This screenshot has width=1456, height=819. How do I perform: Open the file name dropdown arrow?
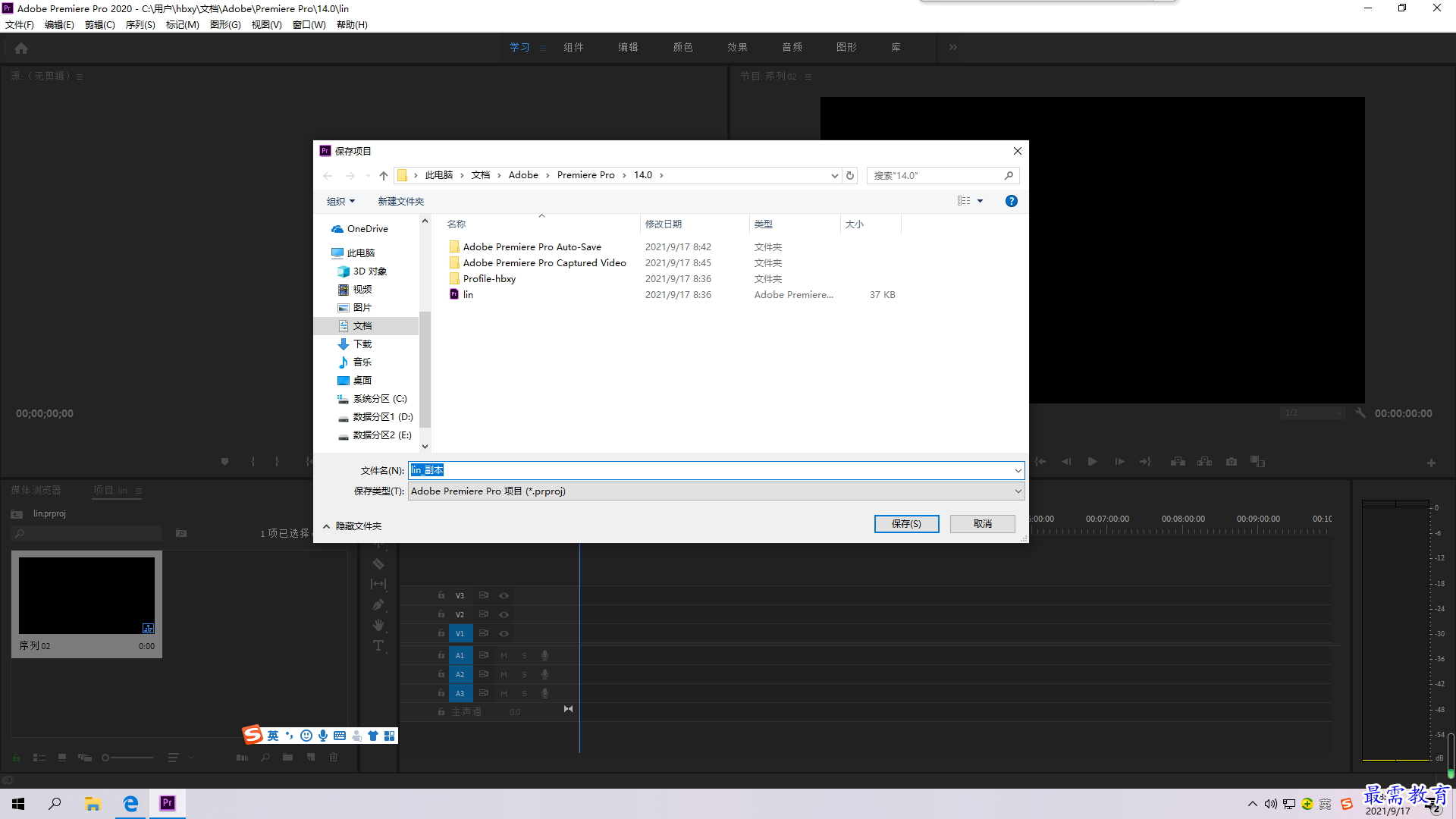coord(1018,471)
